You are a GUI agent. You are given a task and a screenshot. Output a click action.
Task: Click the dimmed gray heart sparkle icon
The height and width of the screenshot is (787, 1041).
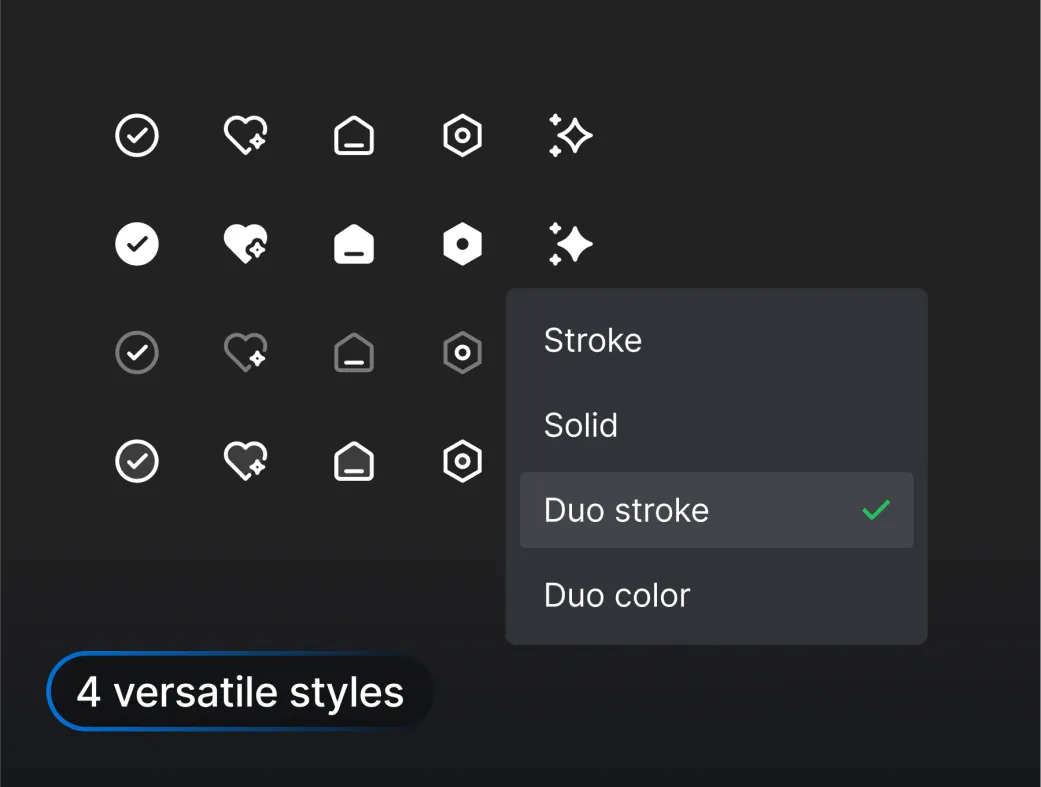click(x=246, y=352)
